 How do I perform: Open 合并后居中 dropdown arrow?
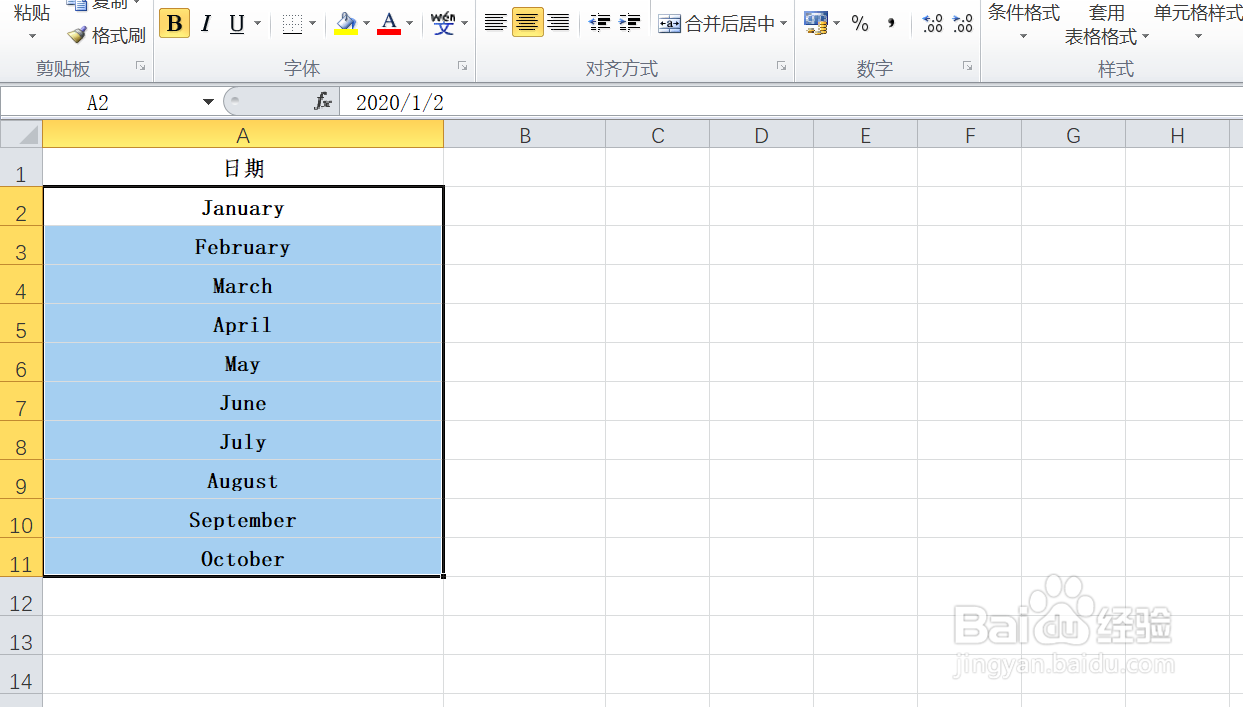[x=783, y=23]
